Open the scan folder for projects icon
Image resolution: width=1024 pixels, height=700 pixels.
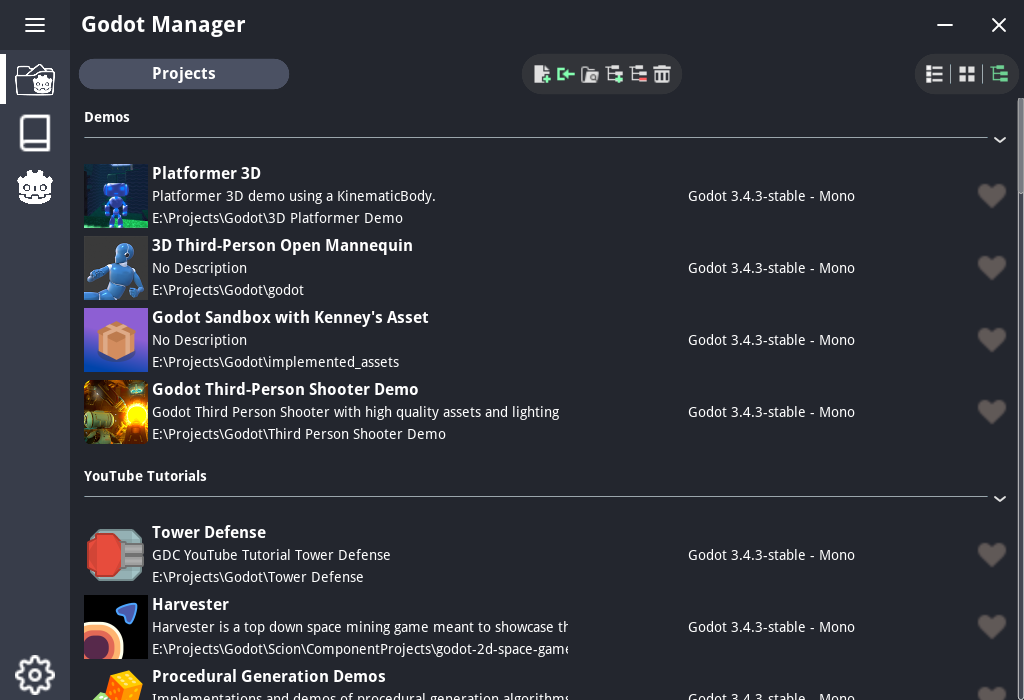tap(590, 74)
